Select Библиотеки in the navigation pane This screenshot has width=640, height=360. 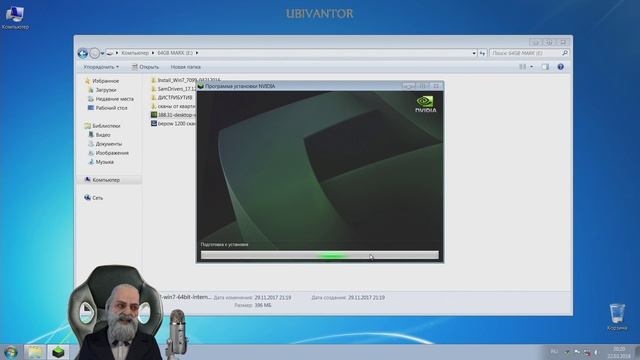coord(106,126)
